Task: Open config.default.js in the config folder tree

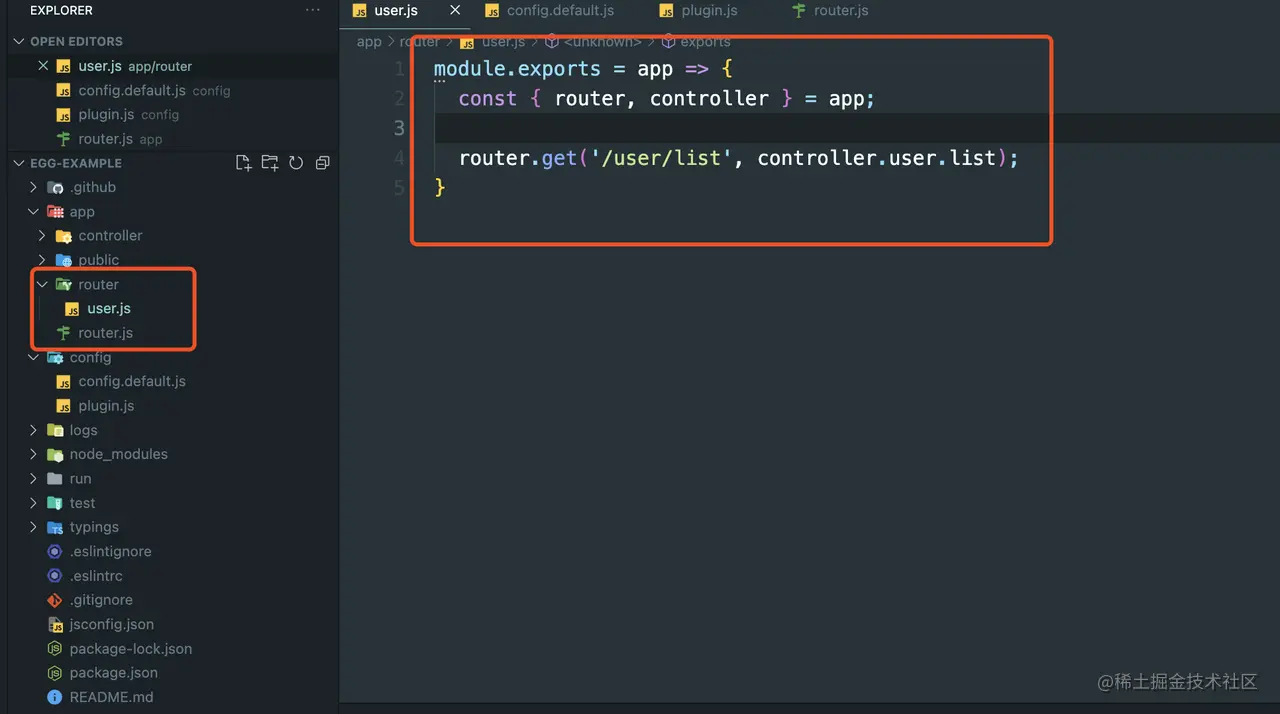Action: (132, 381)
